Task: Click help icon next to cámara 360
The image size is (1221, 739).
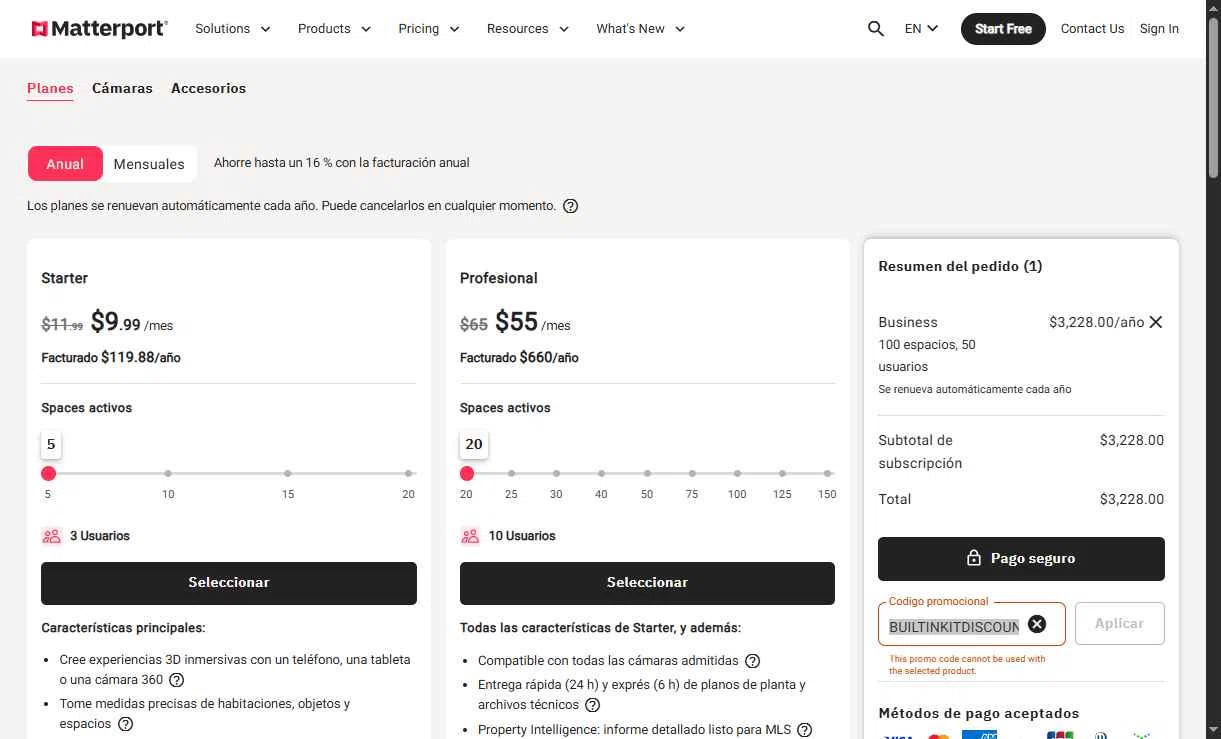Action: pos(176,680)
